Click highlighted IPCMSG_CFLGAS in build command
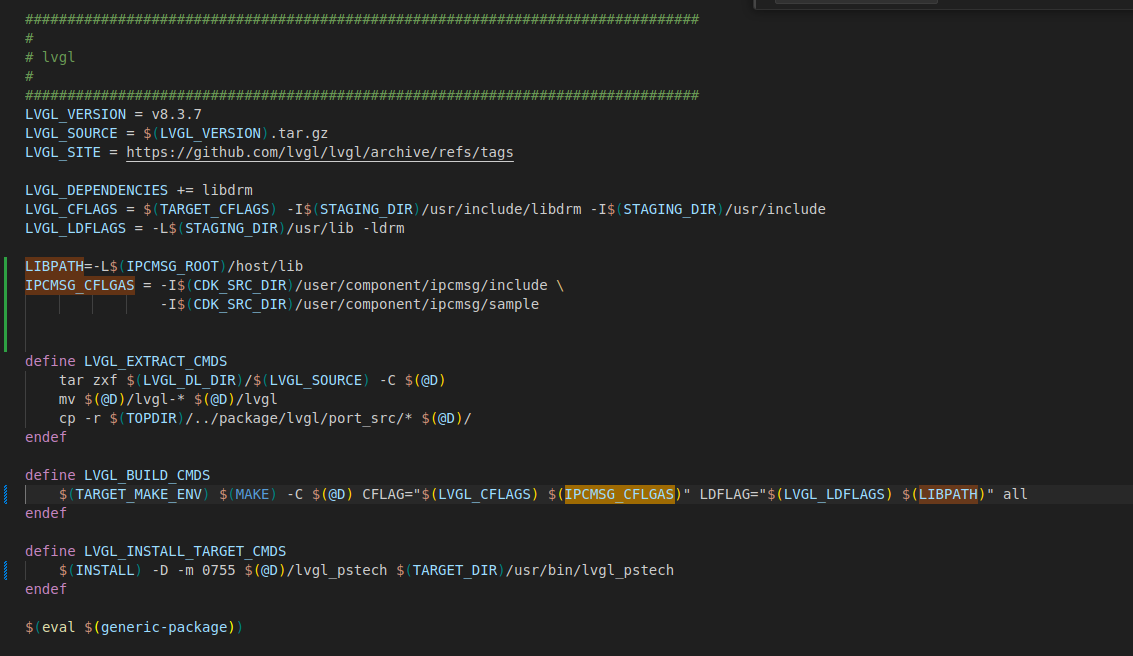 pyautogui.click(x=620, y=494)
